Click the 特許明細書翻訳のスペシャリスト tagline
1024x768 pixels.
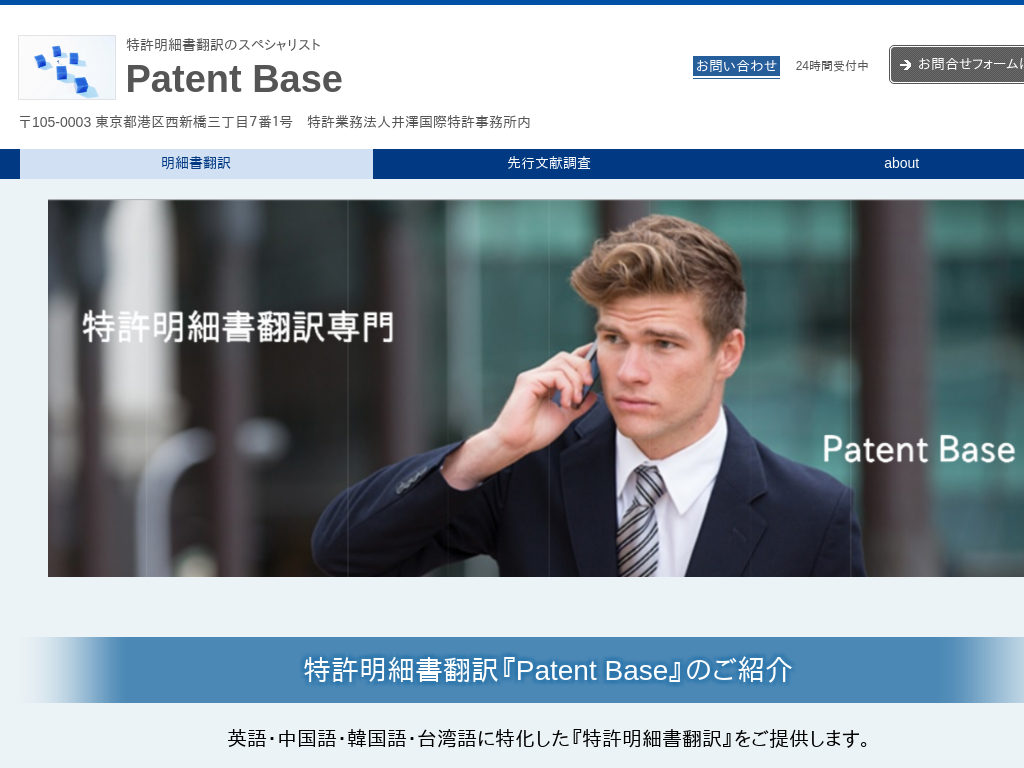[x=223, y=44]
